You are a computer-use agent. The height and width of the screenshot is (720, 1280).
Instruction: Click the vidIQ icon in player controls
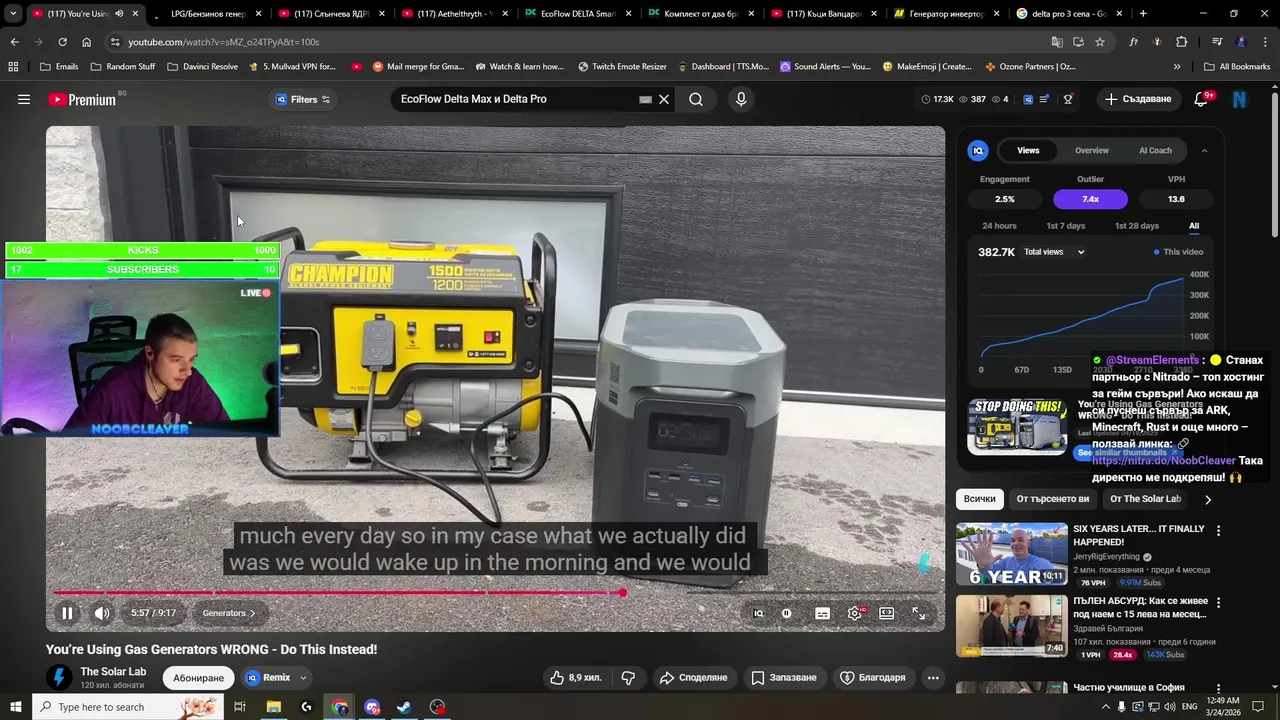pos(758,613)
